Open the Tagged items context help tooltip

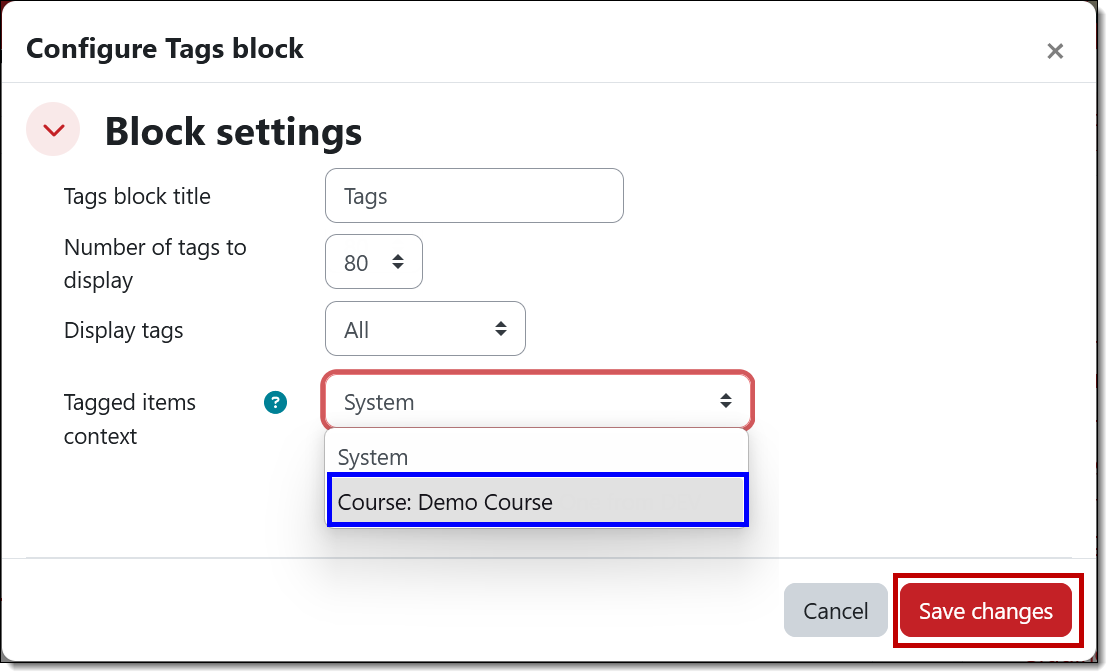(x=274, y=402)
